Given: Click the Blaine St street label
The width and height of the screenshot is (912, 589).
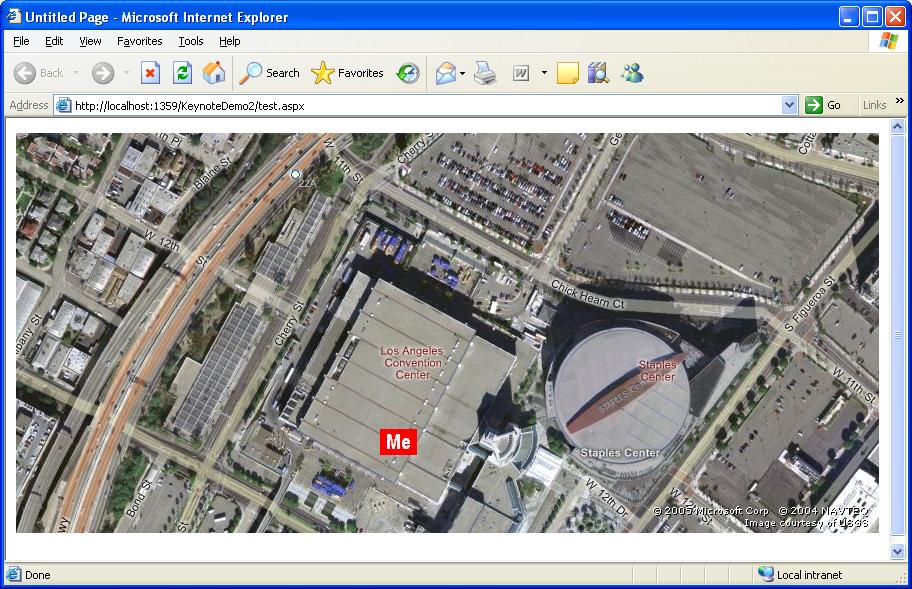Looking at the screenshot, I should 212,173.
